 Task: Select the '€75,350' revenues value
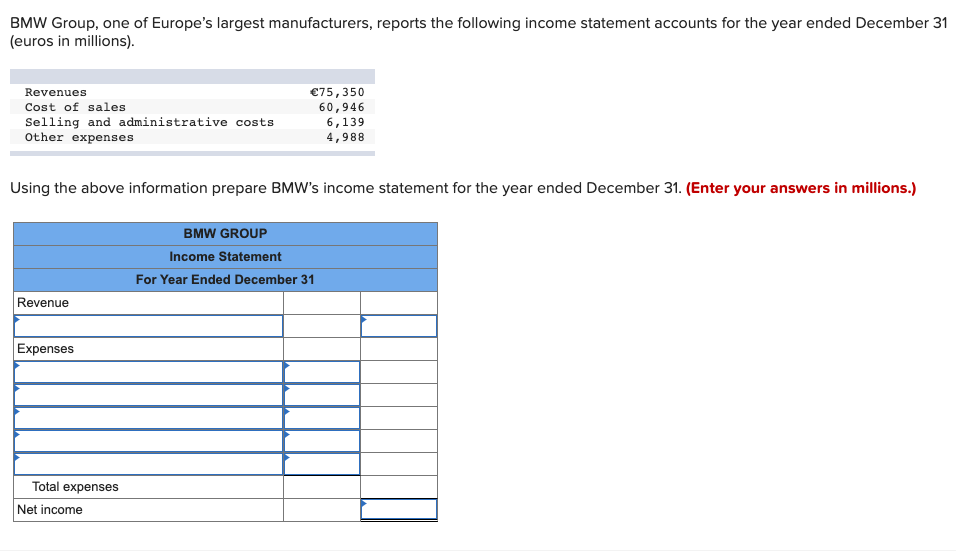click(x=337, y=92)
